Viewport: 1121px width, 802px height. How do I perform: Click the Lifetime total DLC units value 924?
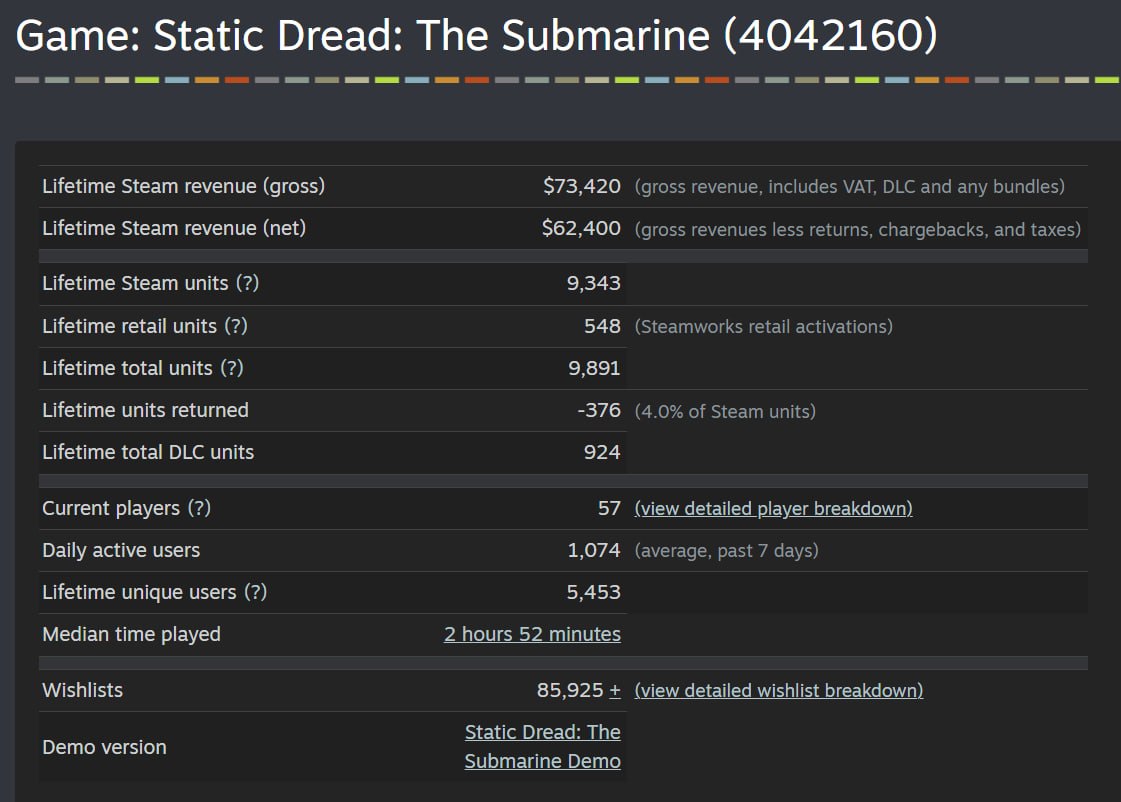click(x=602, y=452)
